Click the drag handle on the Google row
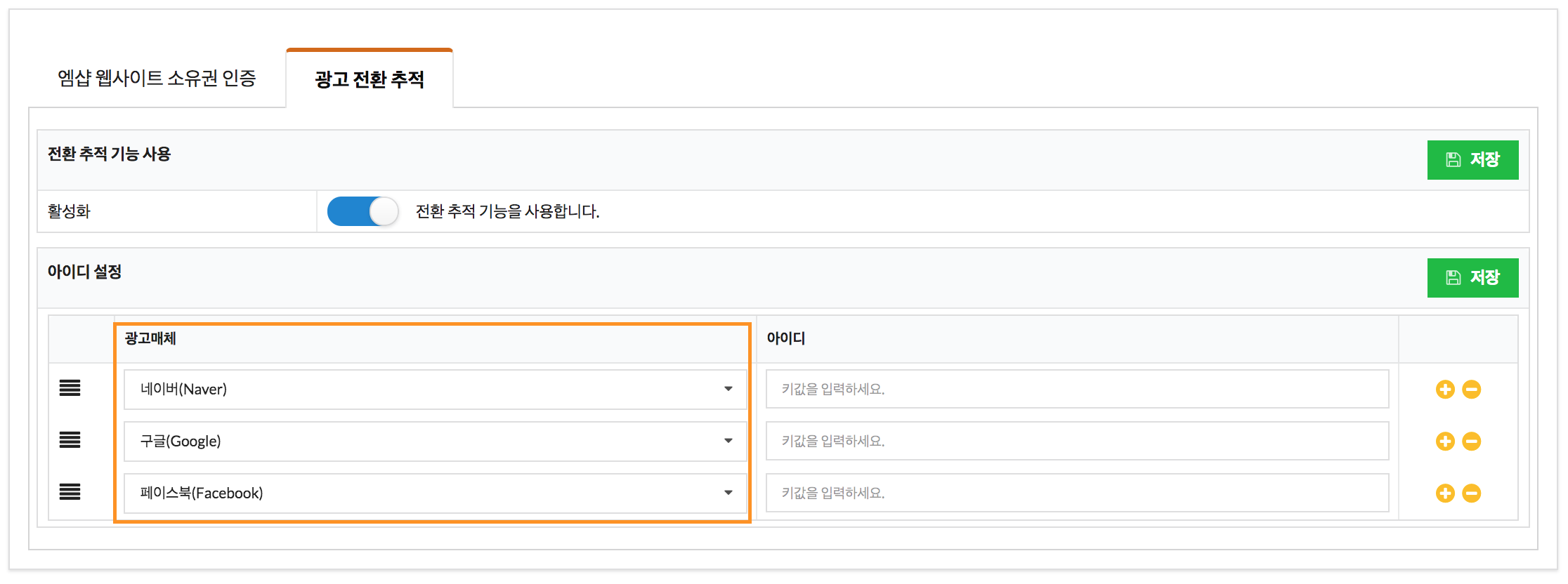 click(70, 441)
